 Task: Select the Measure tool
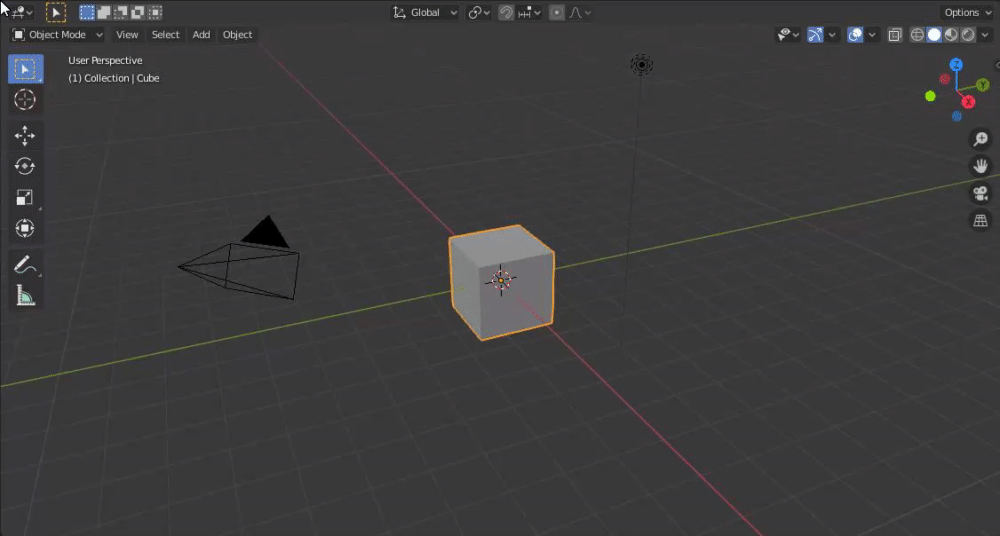coord(26,295)
